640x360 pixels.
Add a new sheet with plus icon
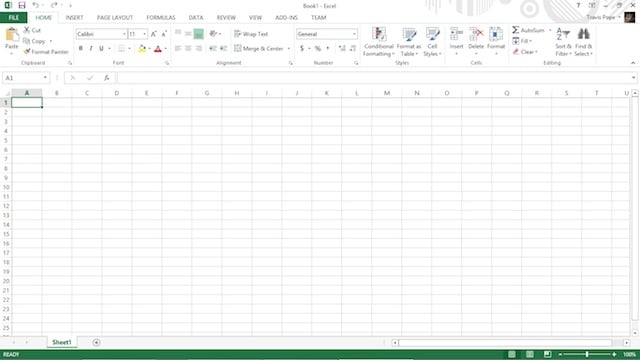point(96,342)
